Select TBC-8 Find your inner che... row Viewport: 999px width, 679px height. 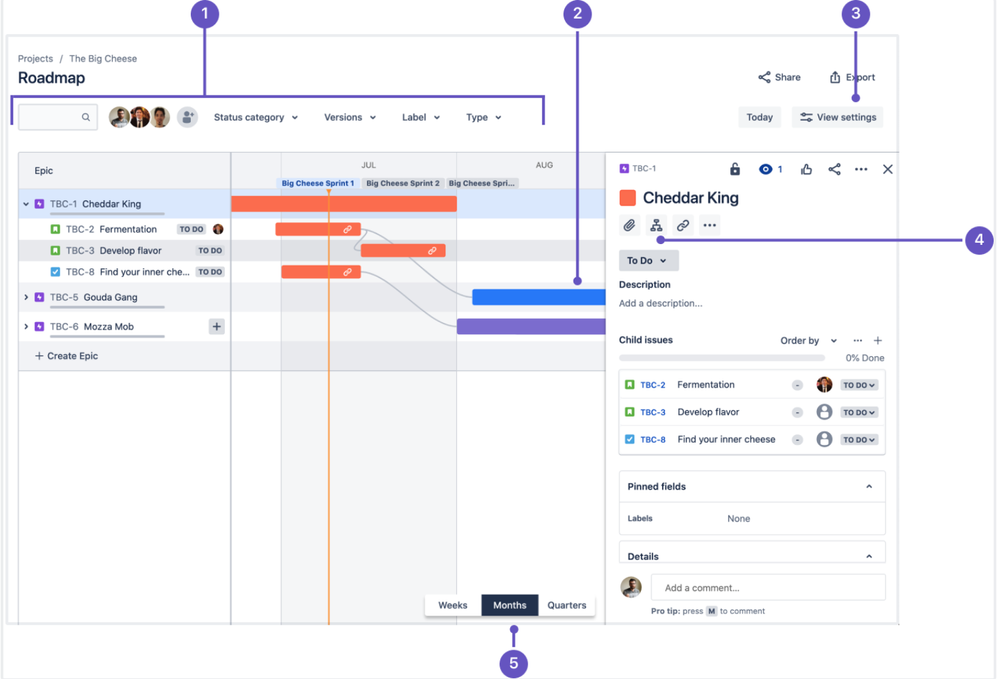(125, 272)
